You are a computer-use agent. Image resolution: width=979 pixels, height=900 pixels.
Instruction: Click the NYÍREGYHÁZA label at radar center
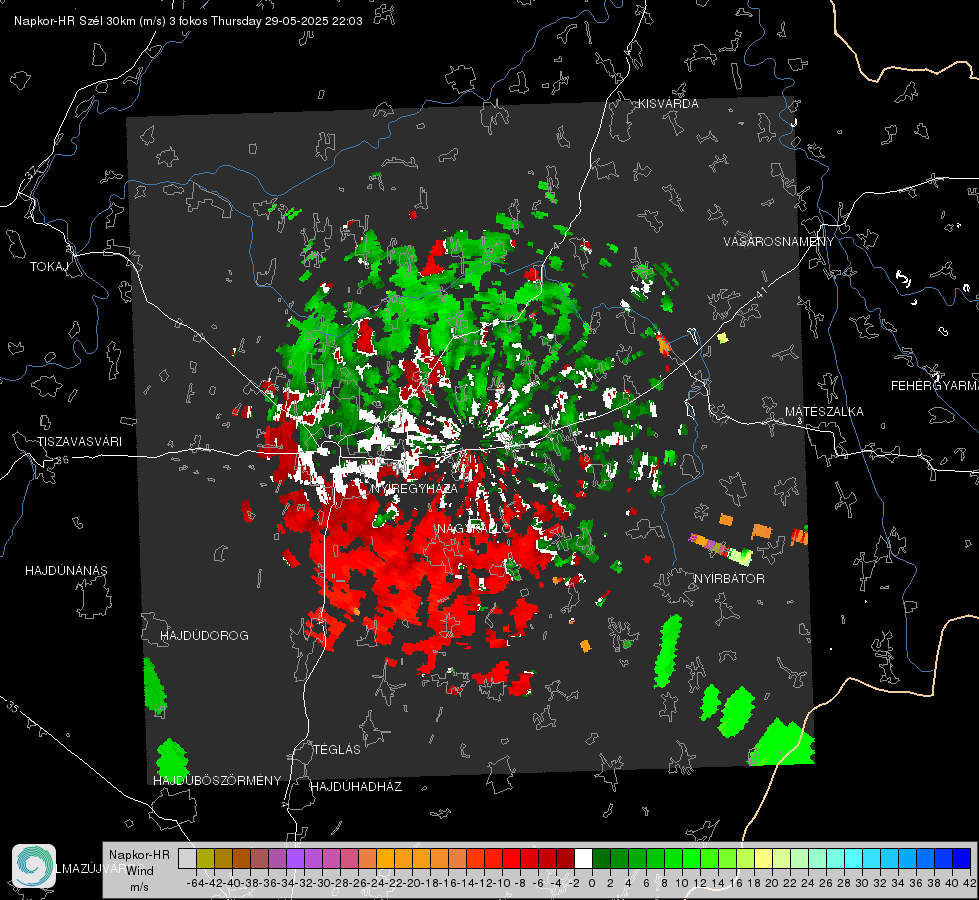414,488
